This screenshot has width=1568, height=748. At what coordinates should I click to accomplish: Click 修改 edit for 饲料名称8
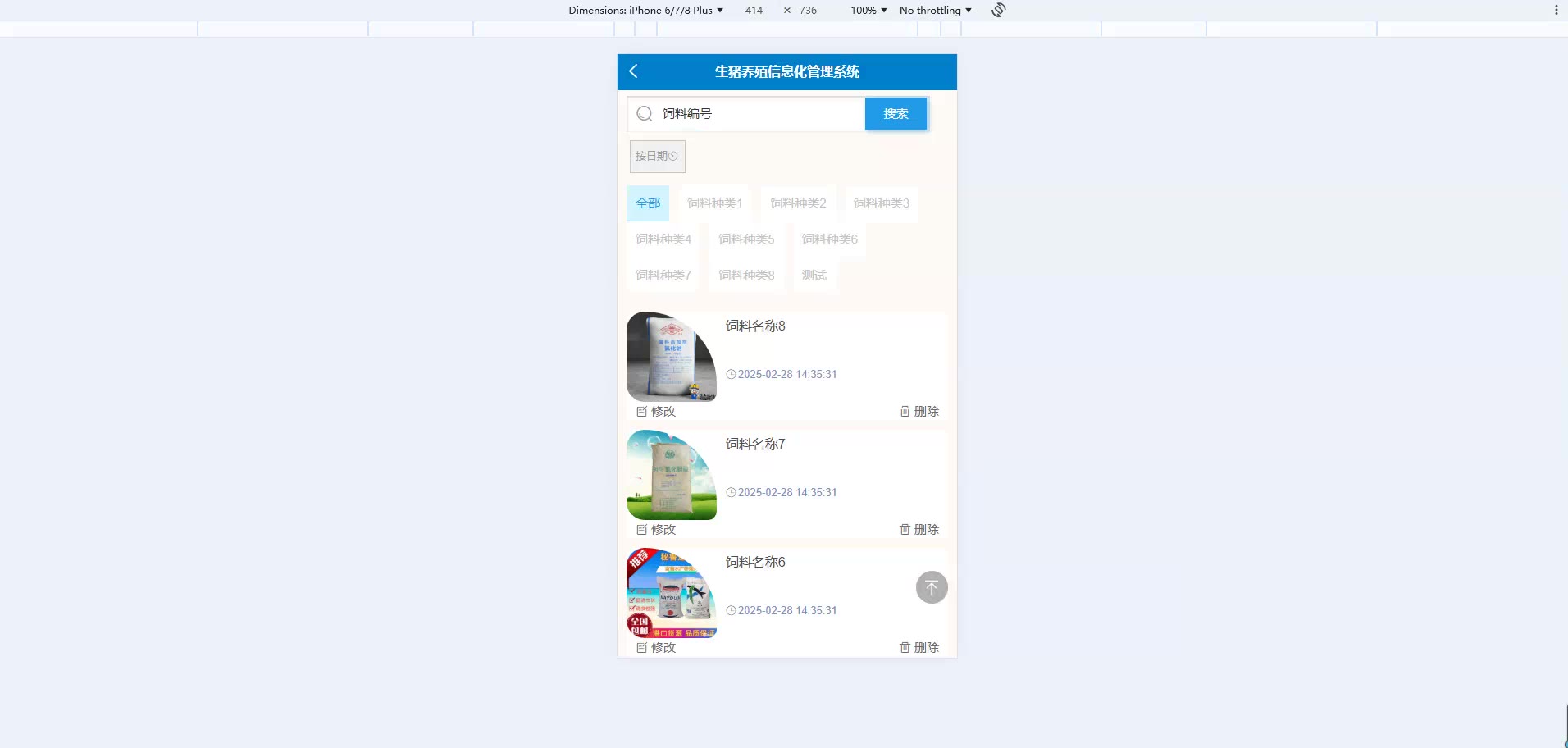click(656, 412)
